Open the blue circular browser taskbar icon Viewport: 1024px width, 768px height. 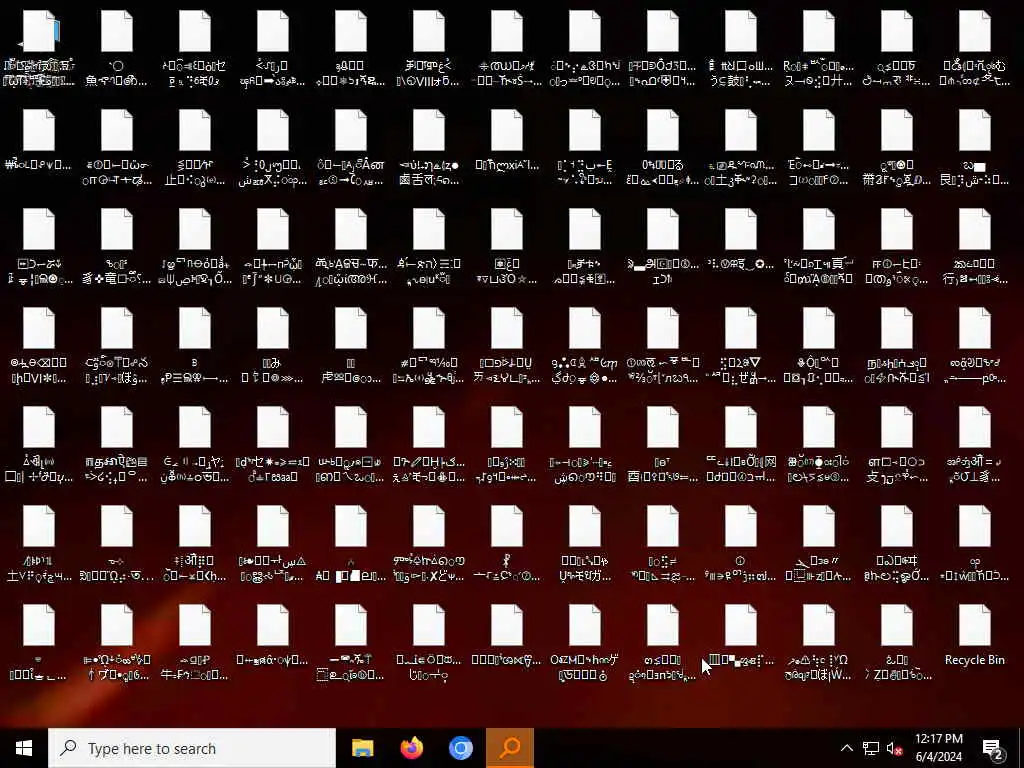coord(460,748)
